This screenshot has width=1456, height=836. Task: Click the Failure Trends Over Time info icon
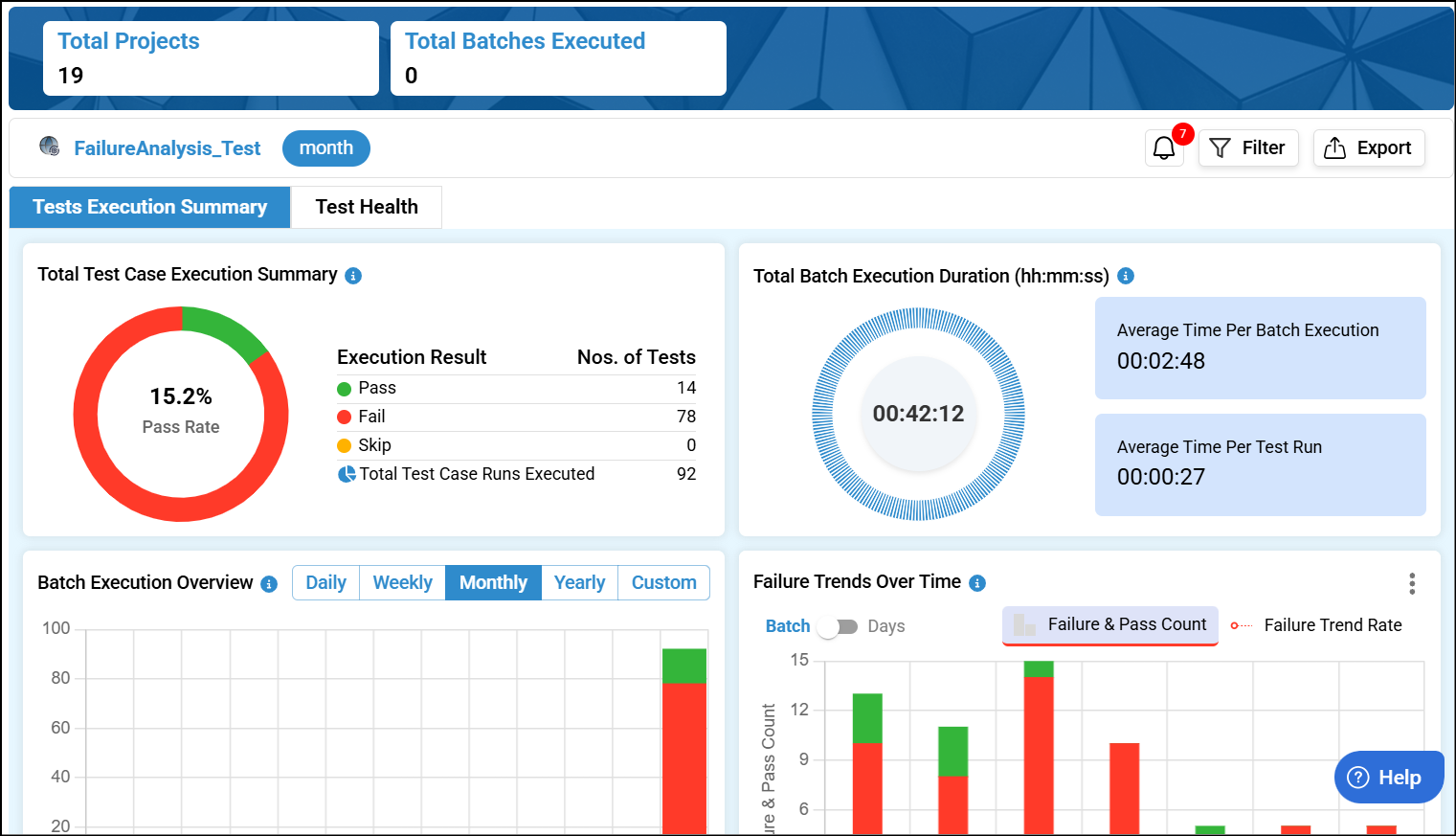click(x=977, y=583)
